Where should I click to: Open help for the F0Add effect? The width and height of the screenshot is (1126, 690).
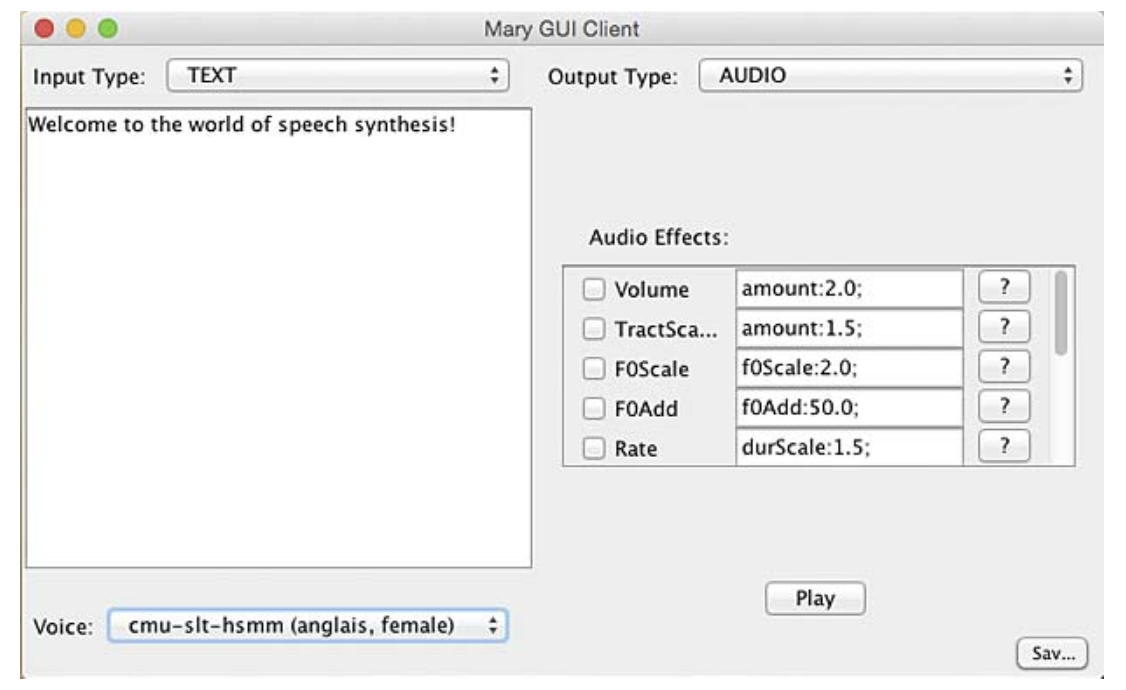point(1003,407)
